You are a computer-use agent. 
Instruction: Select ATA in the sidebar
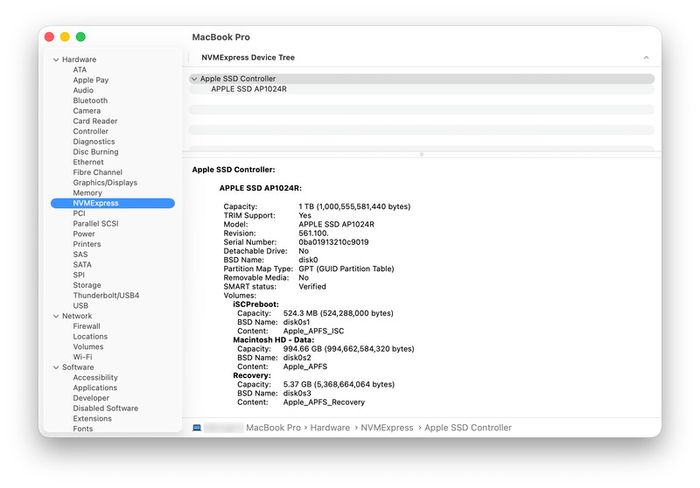point(80,70)
